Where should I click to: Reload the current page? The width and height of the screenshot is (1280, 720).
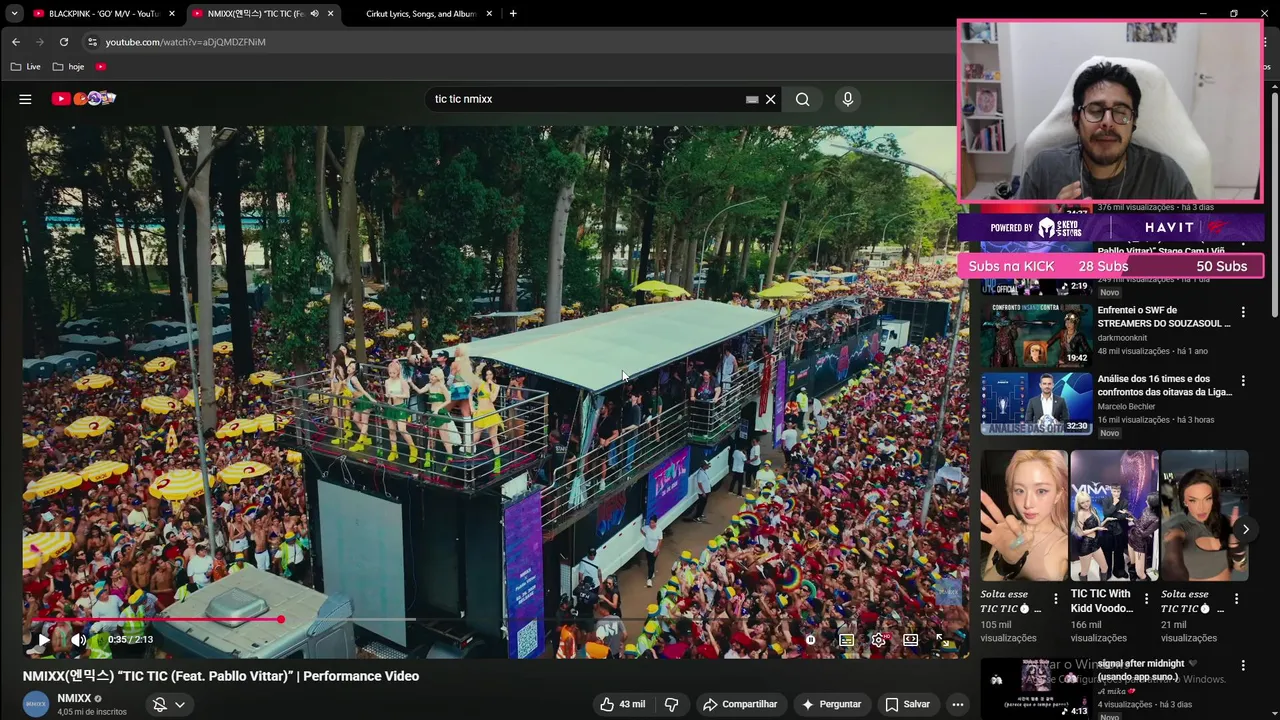point(64,42)
